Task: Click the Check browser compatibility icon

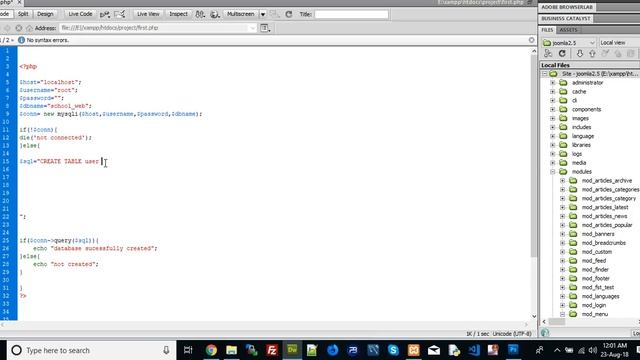Action: click(120, 14)
